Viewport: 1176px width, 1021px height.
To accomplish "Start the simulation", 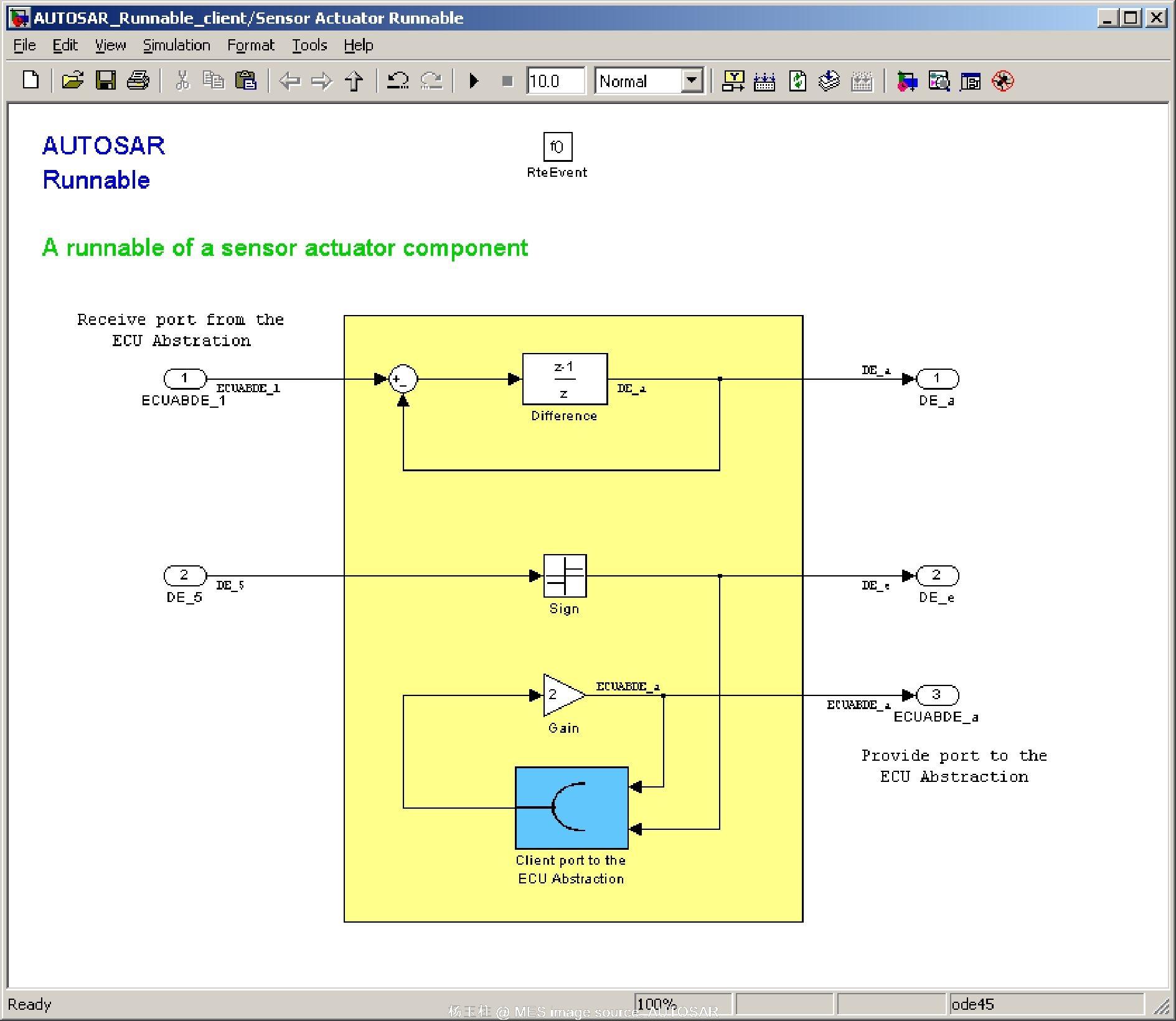I will 474,81.
